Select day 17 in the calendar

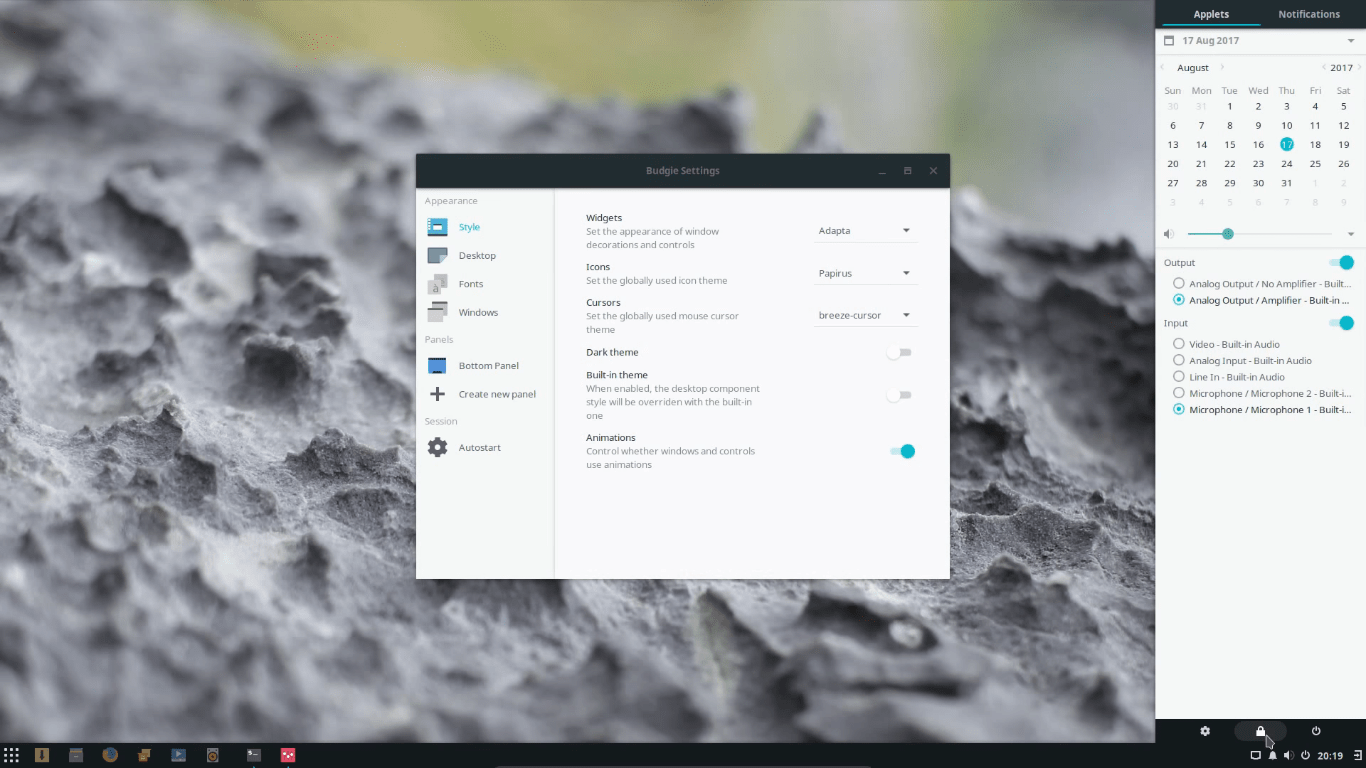click(x=1287, y=145)
